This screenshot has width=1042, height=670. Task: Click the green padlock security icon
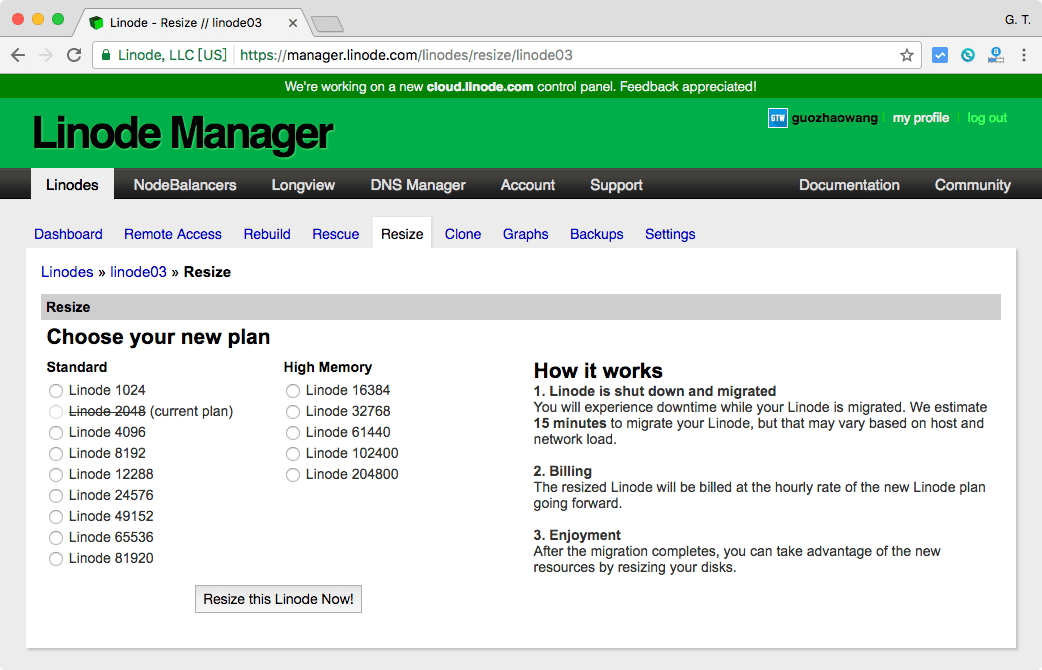coord(106,55)
